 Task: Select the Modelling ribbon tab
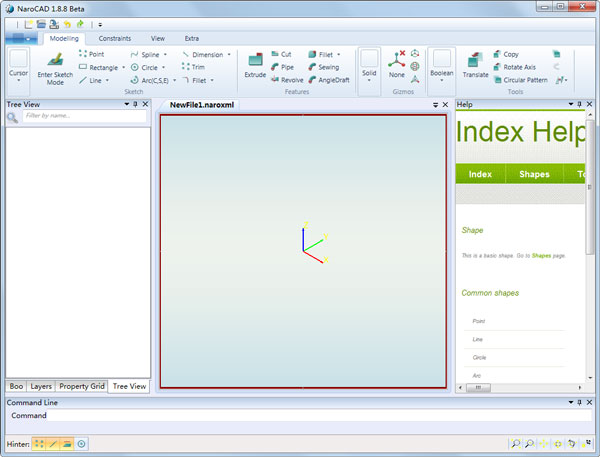point(64,39)
